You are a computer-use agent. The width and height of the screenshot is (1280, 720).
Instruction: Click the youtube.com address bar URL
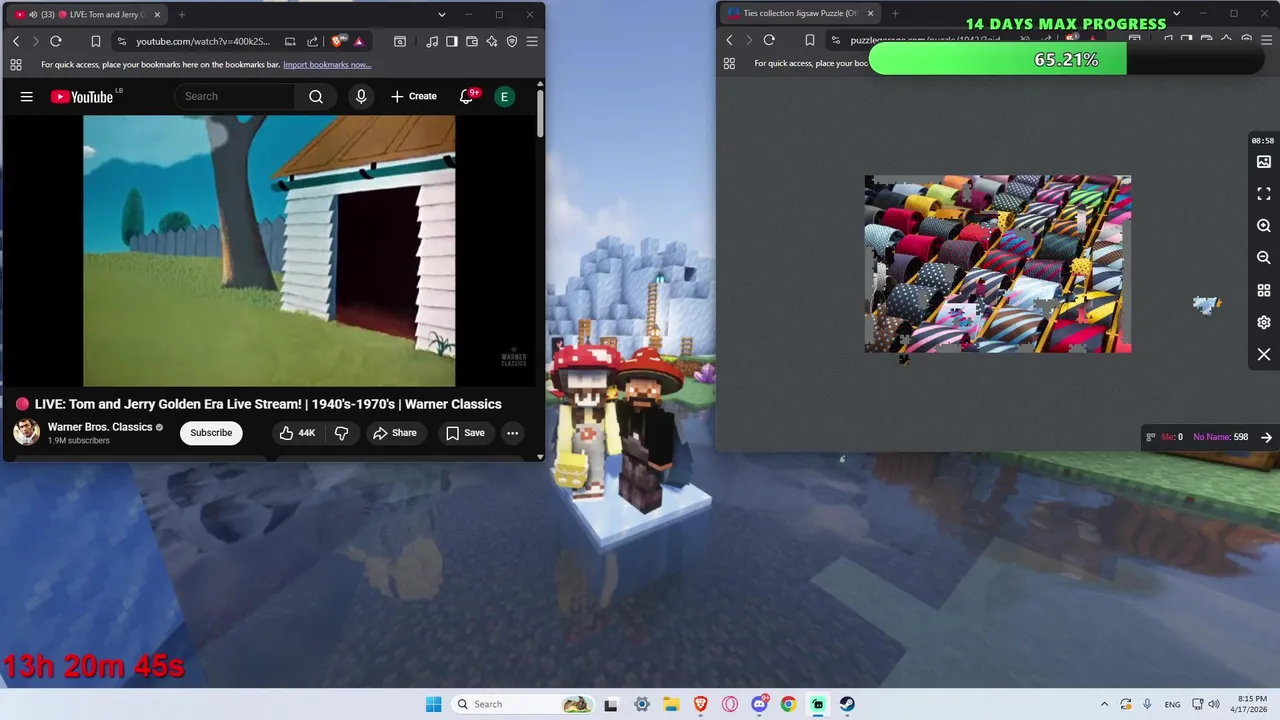click(203, 41)
